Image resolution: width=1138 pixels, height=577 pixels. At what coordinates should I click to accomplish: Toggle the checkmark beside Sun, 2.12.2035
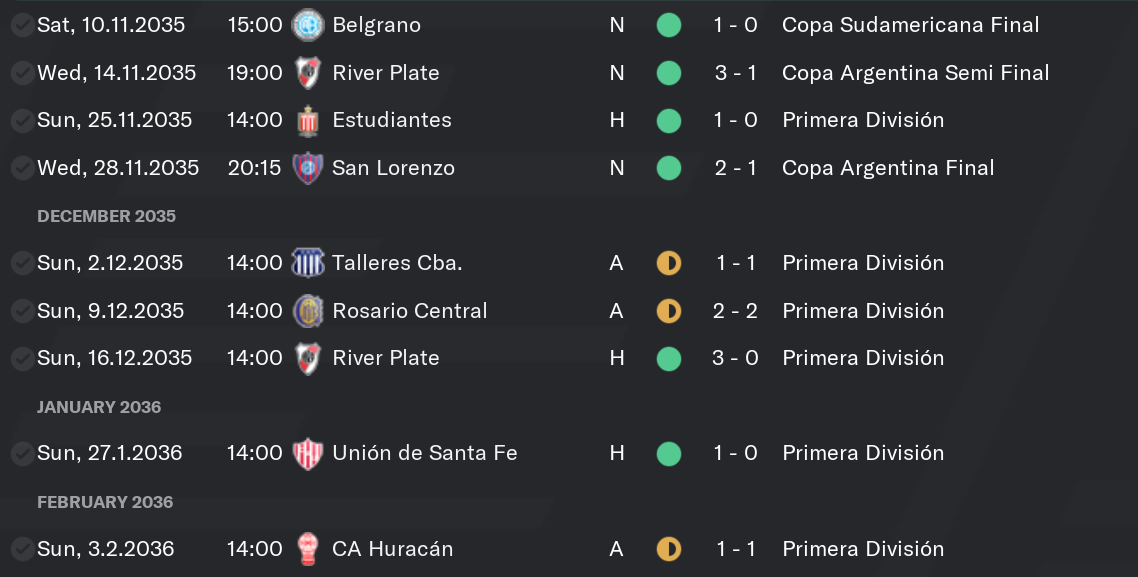click(x=22, y=263)
